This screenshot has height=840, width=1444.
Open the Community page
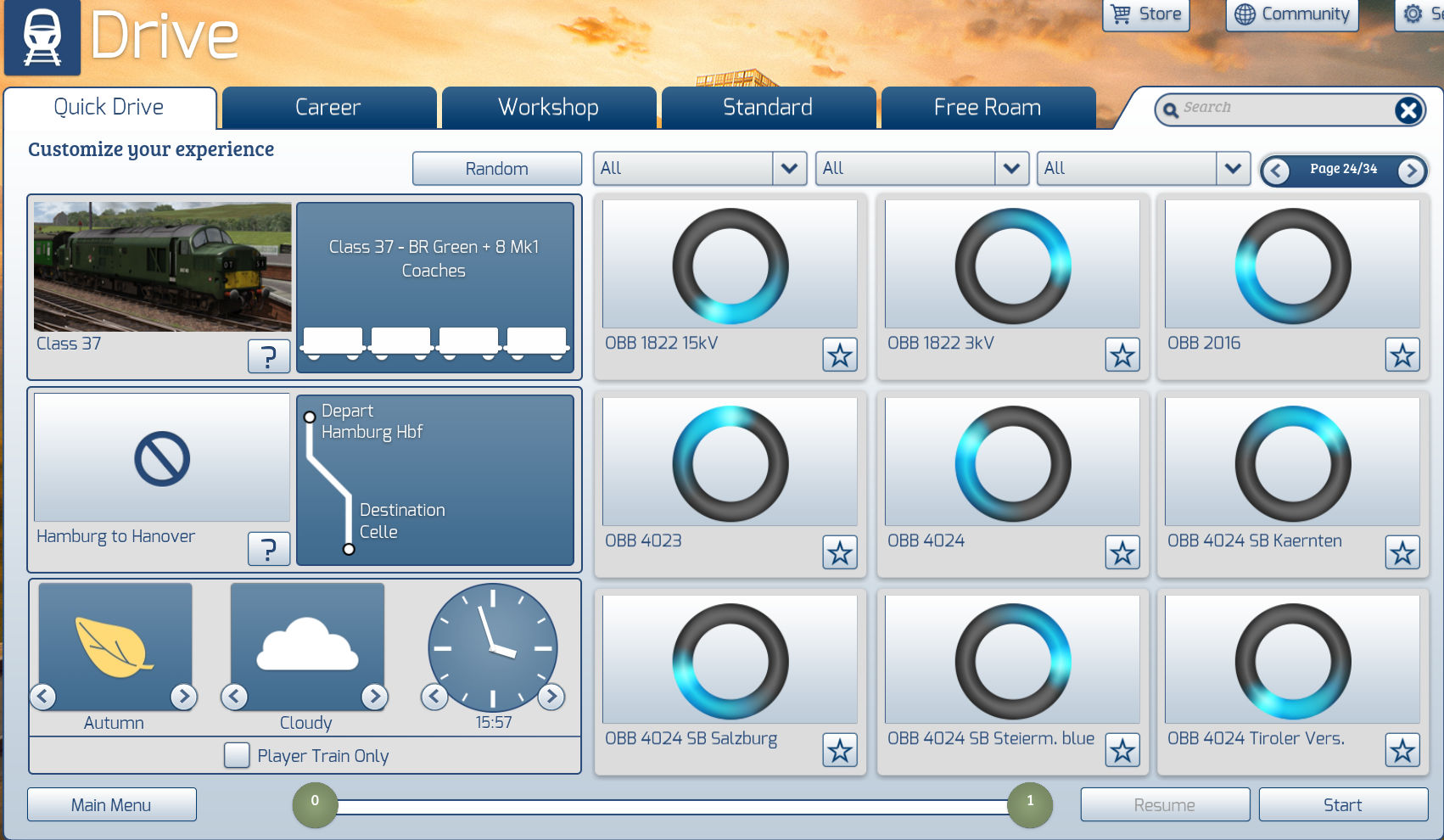tap(1292, 14)
